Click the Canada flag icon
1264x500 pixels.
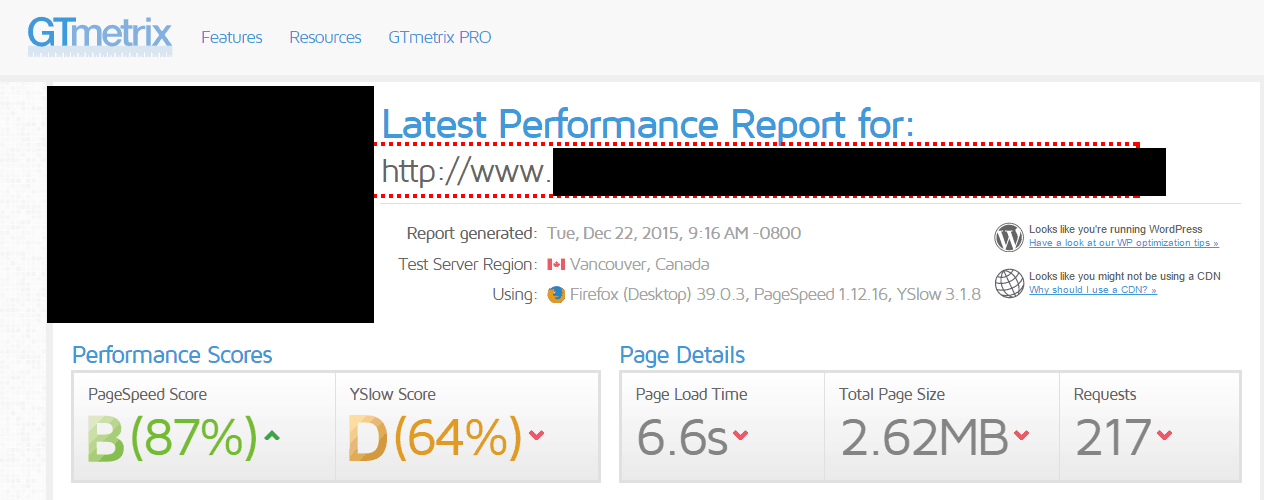(556, 265)
